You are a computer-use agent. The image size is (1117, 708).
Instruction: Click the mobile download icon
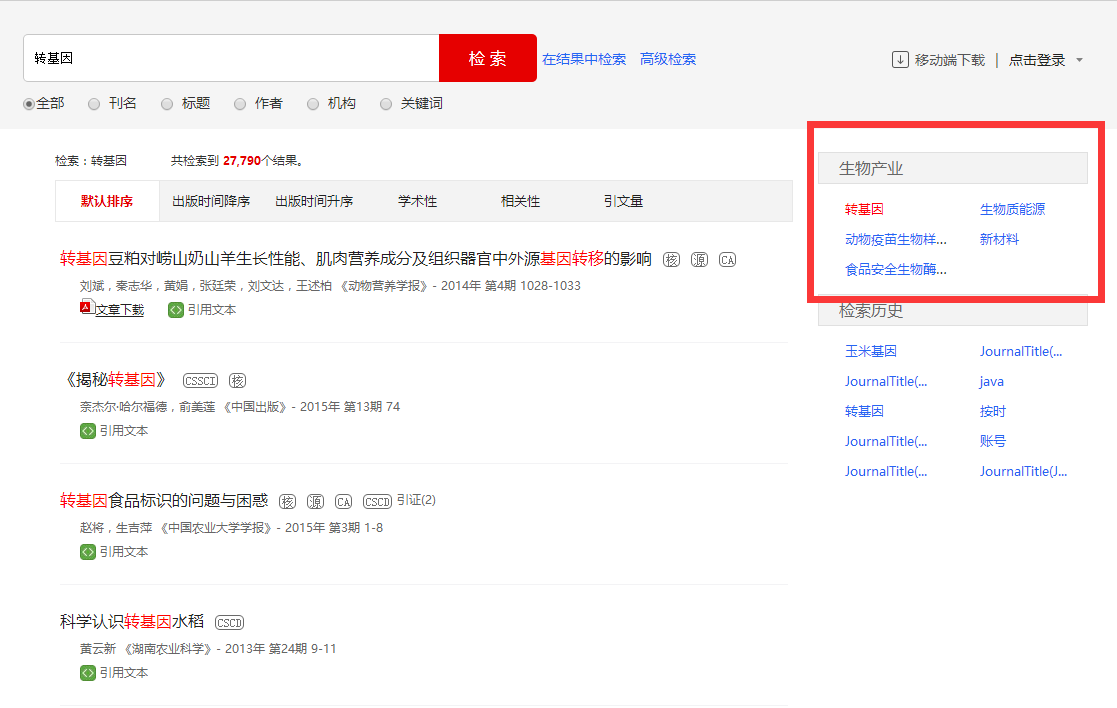coord(900,60)
